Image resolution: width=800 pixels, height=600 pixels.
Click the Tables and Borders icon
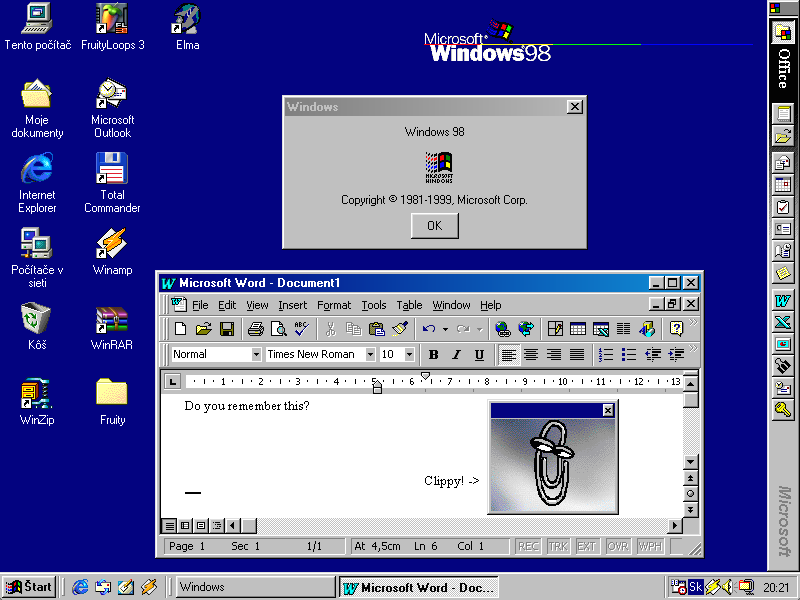point(555,329)
